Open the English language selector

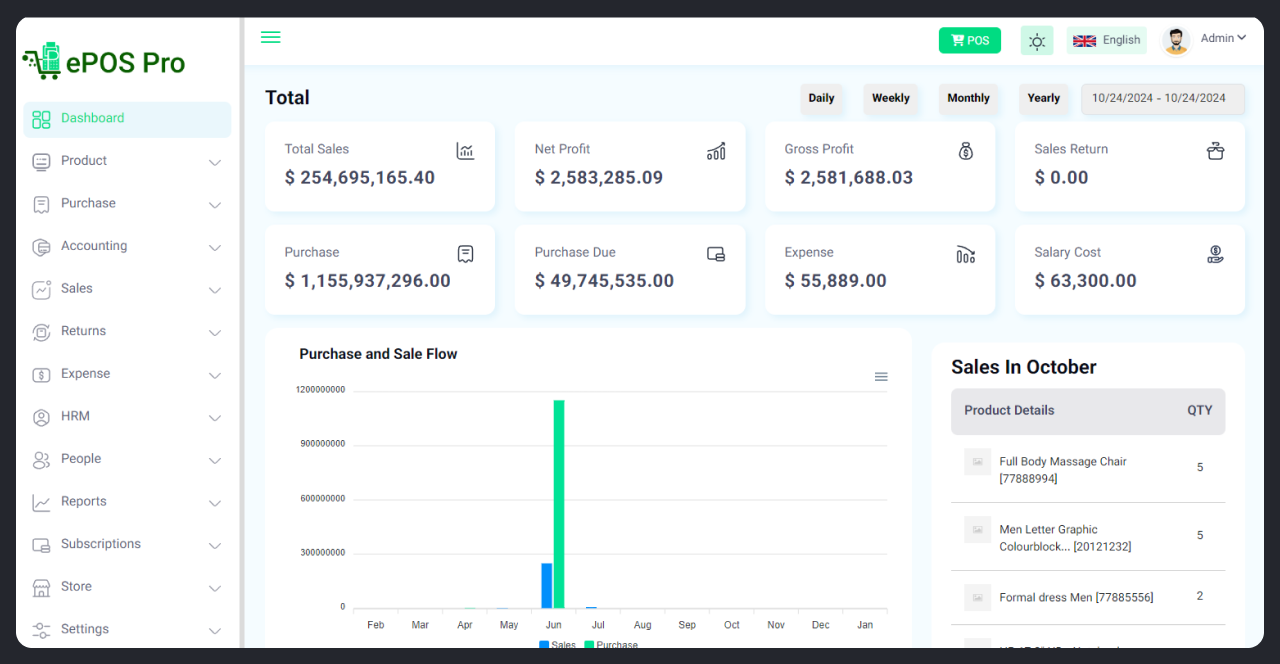point(1107,41)
